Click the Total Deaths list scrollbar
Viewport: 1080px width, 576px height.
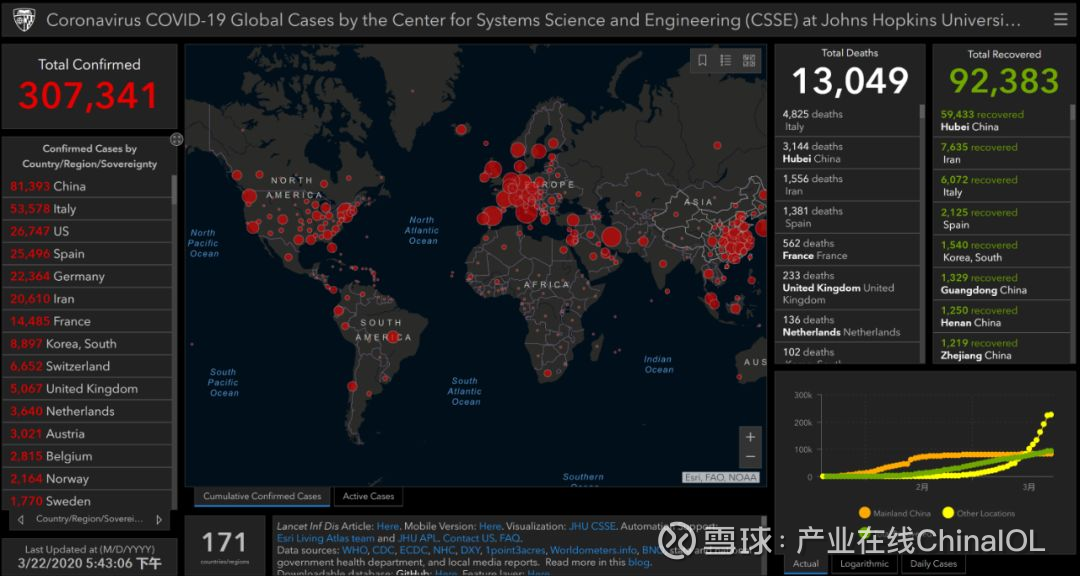click(922, 110)
